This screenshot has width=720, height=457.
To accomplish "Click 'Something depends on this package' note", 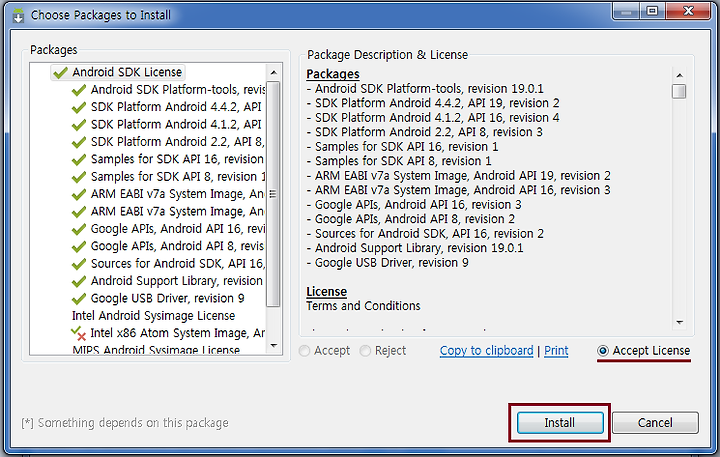I will click(125, 423).
